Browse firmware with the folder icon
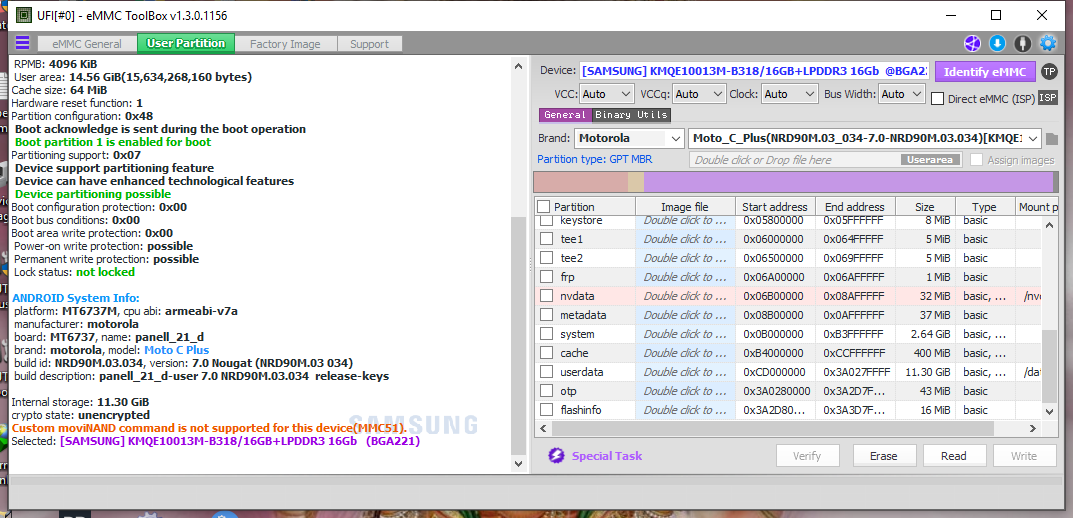The image size is (1073, 518). (x=1051, y=138)
